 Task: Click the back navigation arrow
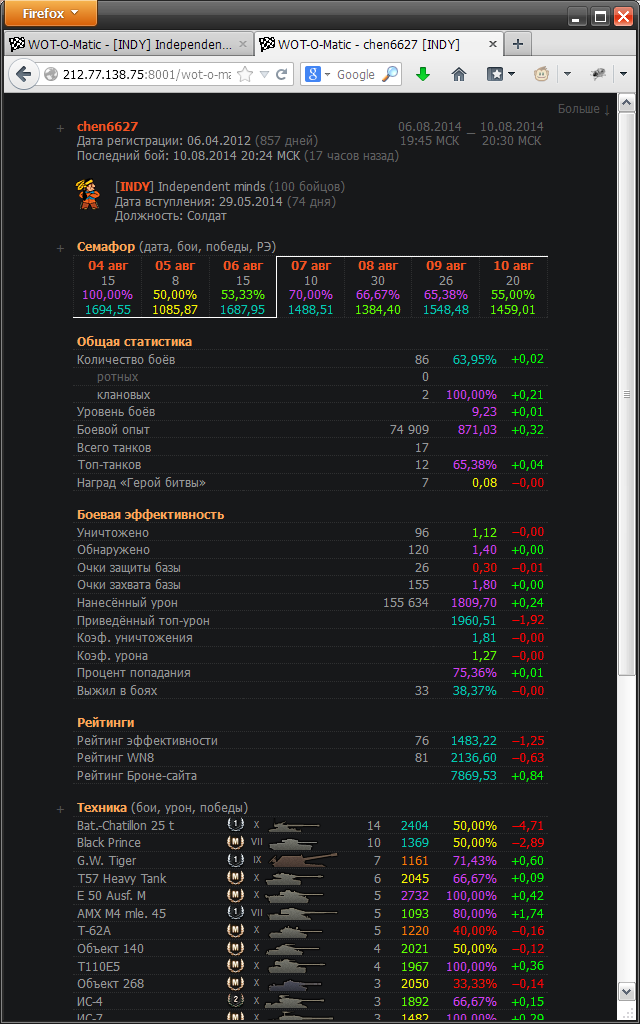pyautogui.click(x=23, y=74)
